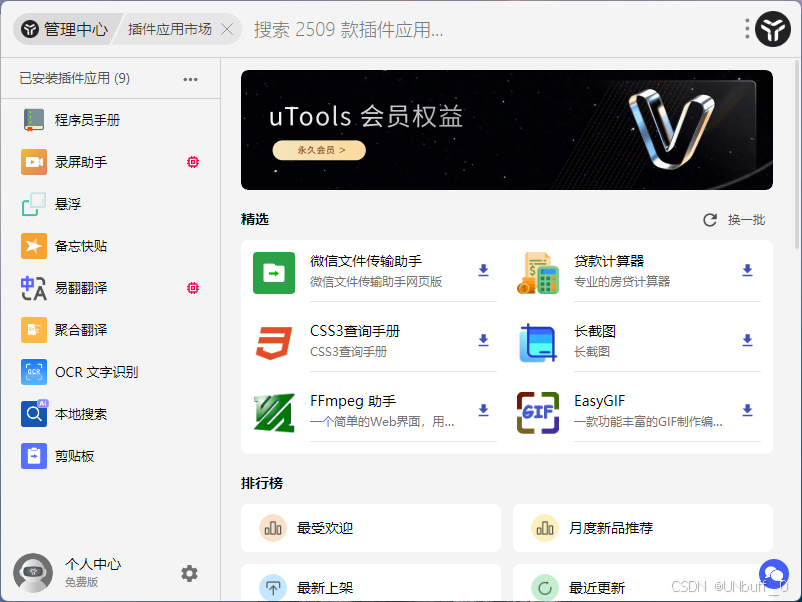Click the uTools logo avatar top right
This screenshot has height=602, width=802.
pyautogui.click(x=773, y=29)
